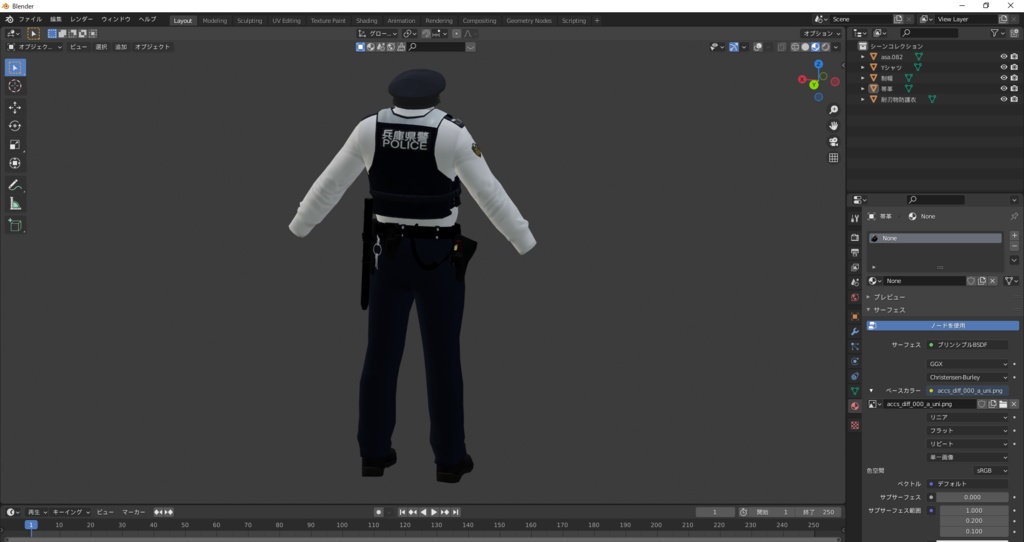Open the Object Data properties tab
Screen dimensions: 1024x542
tap(855, 391)
